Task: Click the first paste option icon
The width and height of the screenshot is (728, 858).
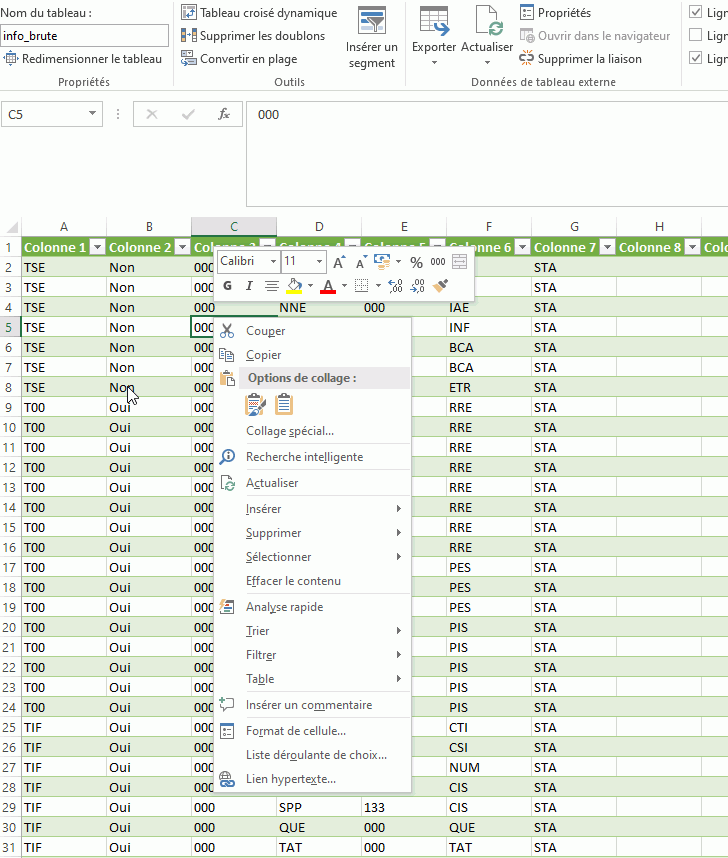Action: click(x=255, y=404)
